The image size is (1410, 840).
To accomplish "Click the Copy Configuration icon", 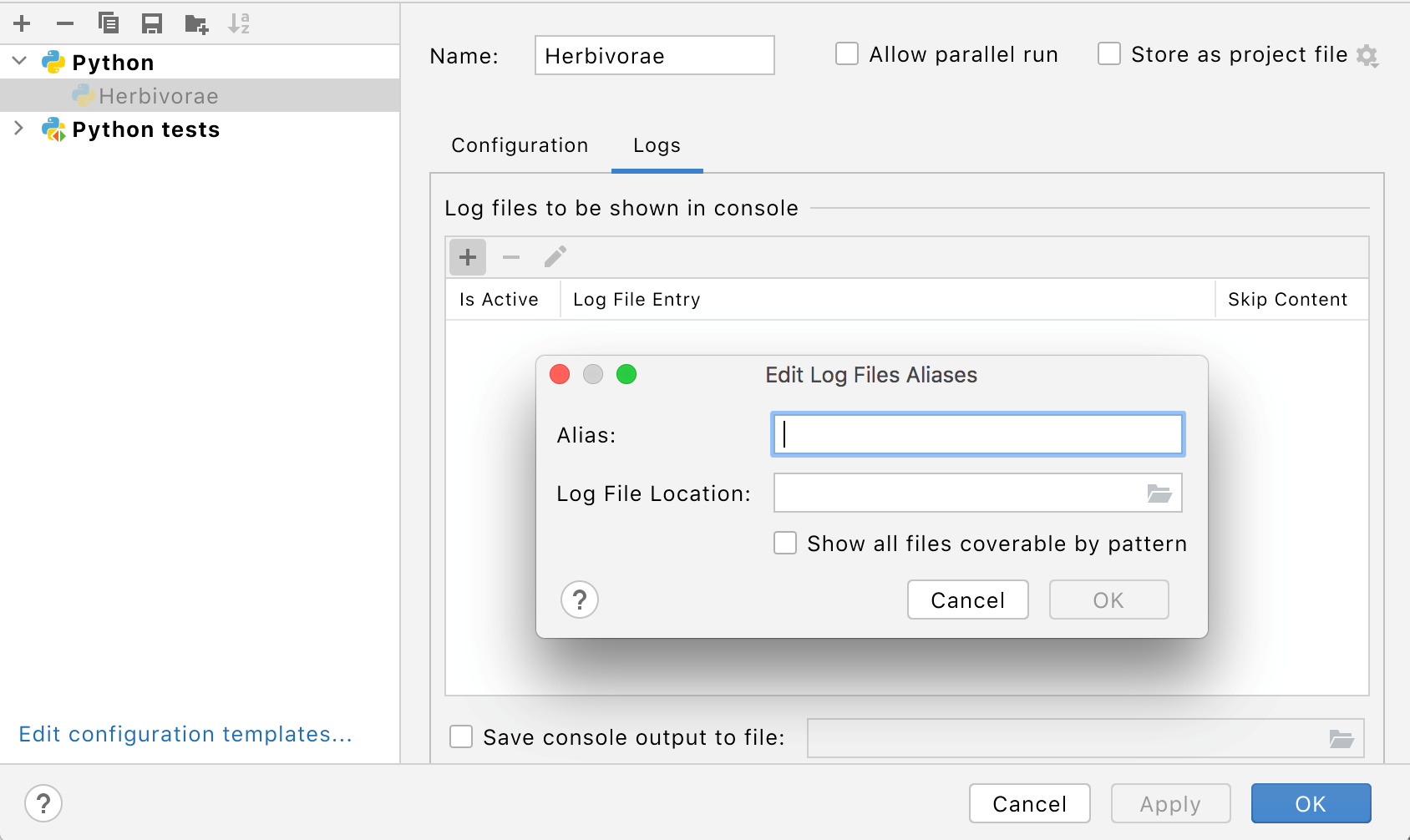I will (x=109, y=23).
